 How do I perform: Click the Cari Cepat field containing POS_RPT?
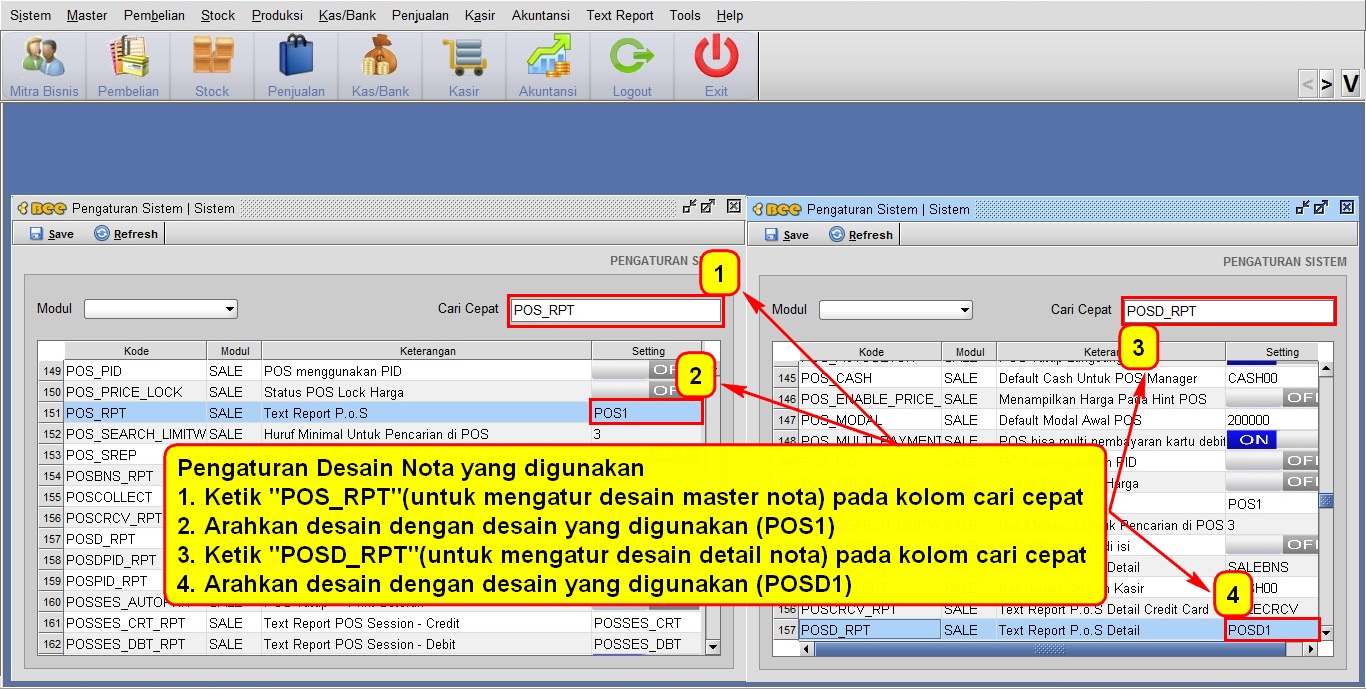[614, 310]
